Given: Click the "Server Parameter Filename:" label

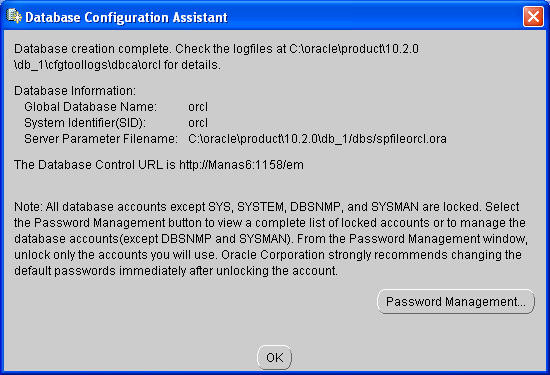Looking at the screenshot, I should click(101, 139).
